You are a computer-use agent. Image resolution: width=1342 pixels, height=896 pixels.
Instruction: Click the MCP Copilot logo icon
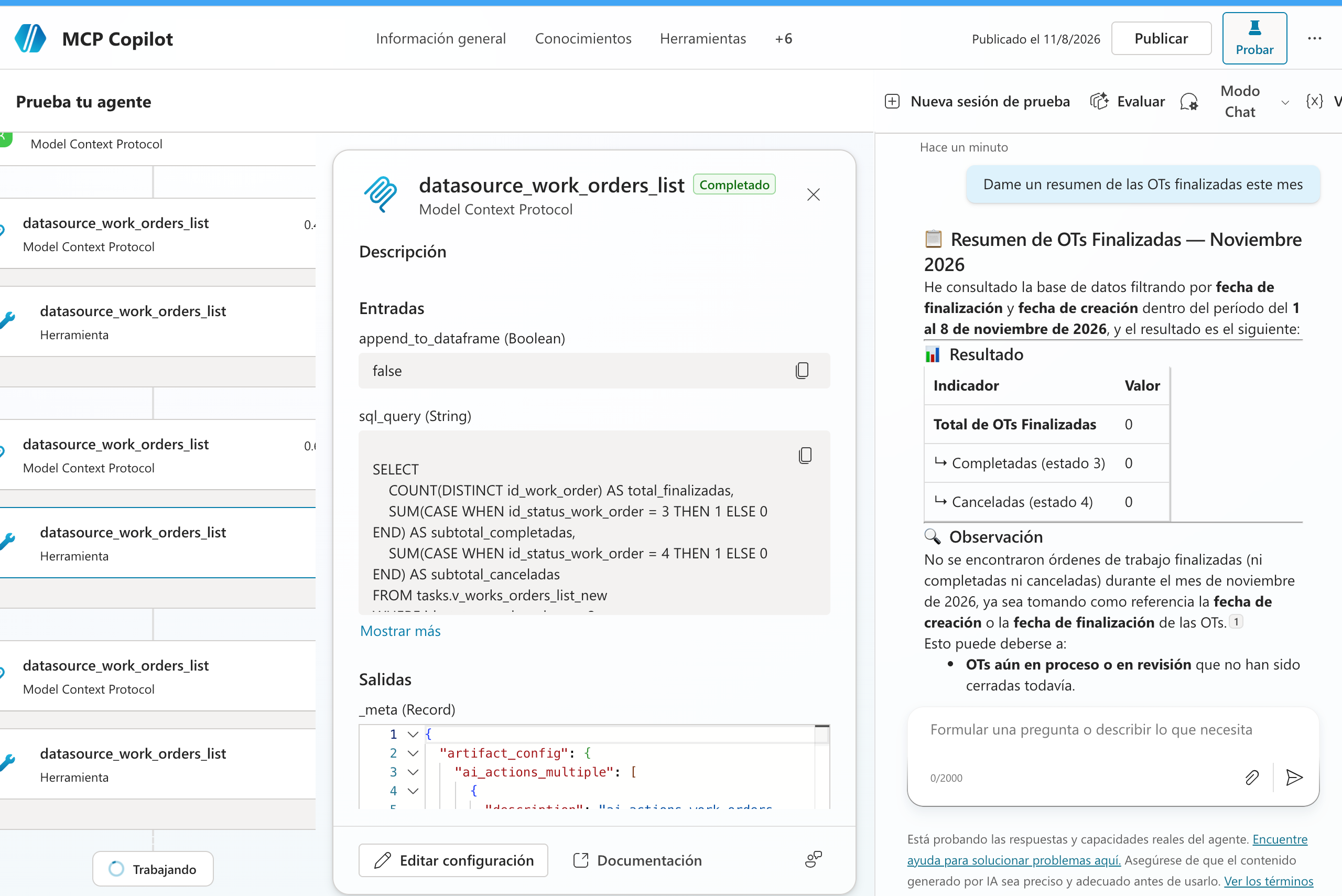click(x=30, y=38)
